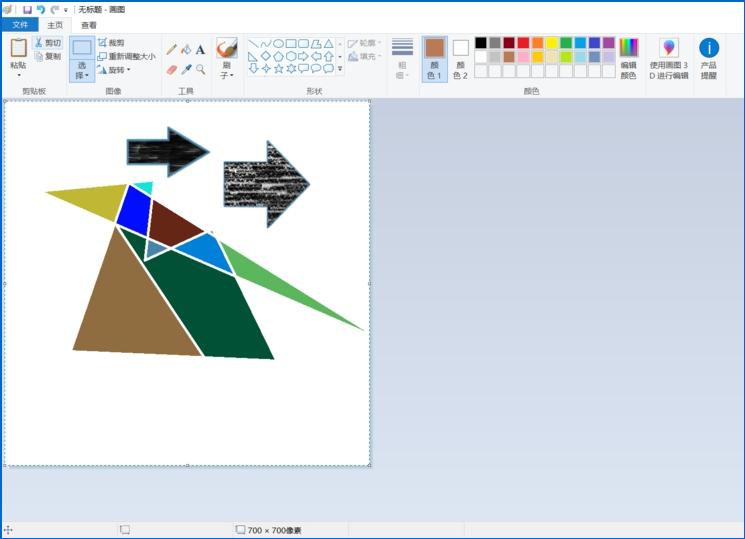Click the 复制 (Copy) button
Image resolution: width=745 pixels, height=539 pixels.
48,56
